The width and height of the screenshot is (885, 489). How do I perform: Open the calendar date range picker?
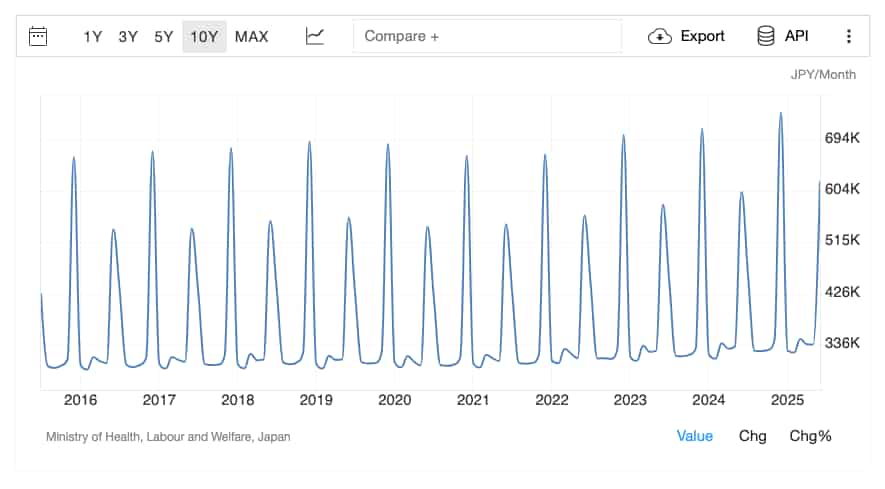pos(38,36)
